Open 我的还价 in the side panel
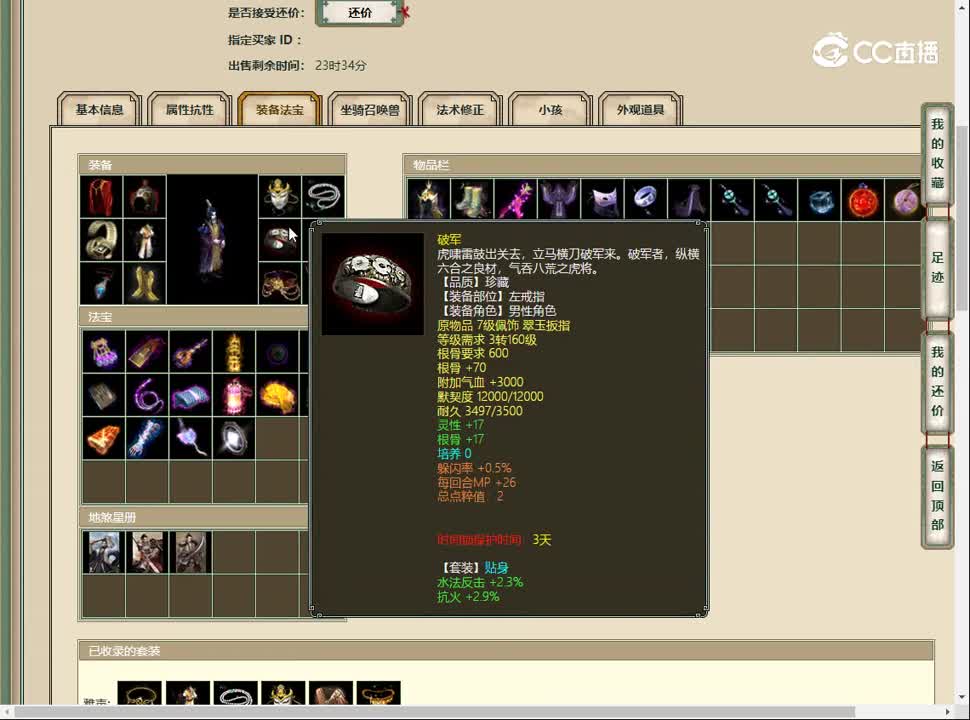The width and height of the screenshot is (970, 720). coord(937,381)
